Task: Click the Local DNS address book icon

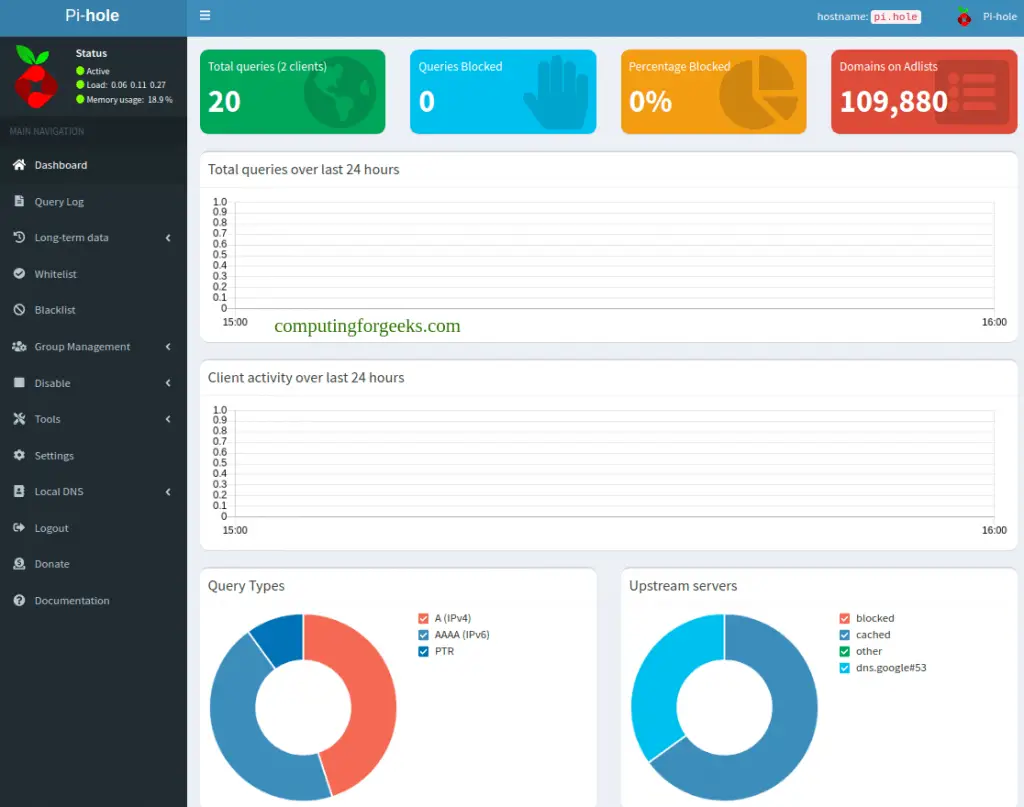Action: pos(20,491)
